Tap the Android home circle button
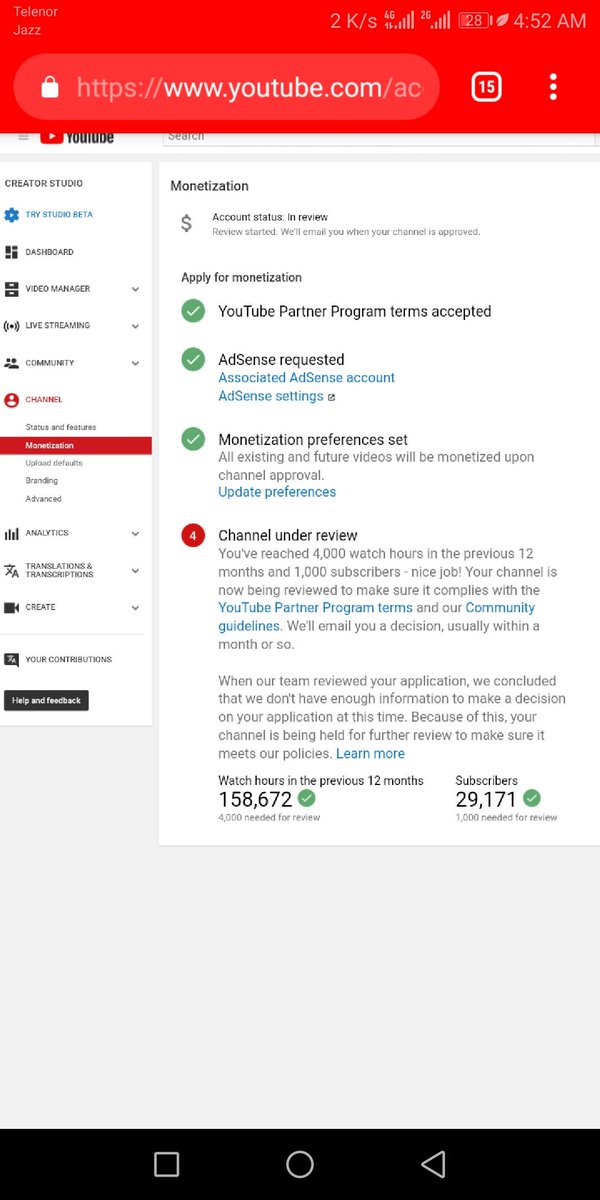The image size is (600, 1200). click(300, 1164)
